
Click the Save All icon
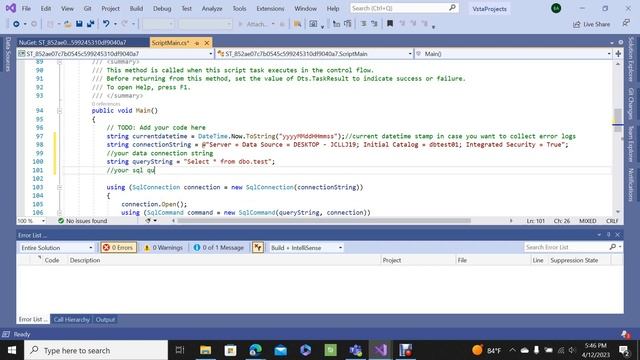point(90,24)
